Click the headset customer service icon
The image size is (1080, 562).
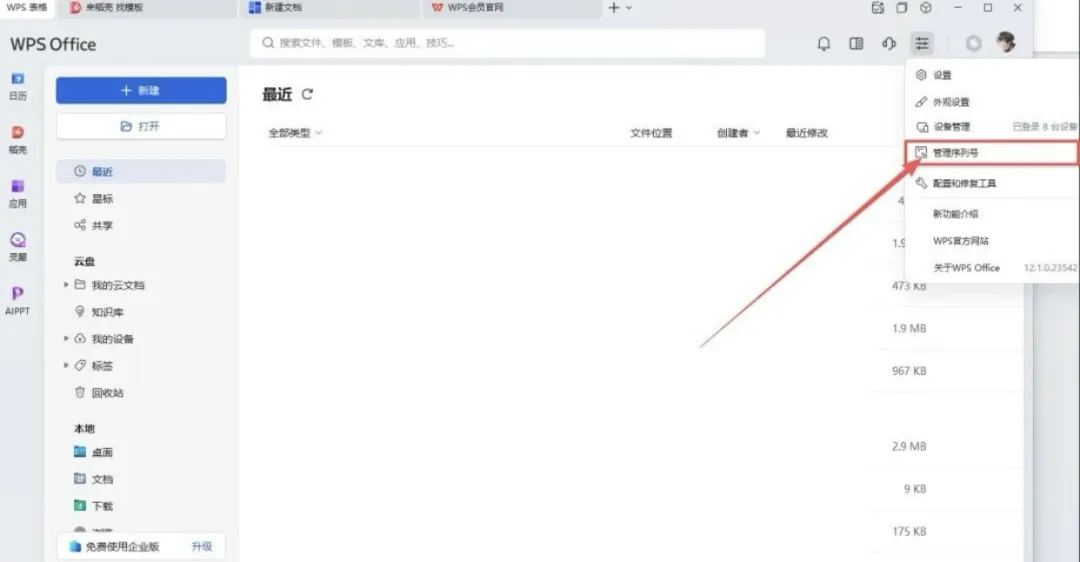(x=889, y=44)
